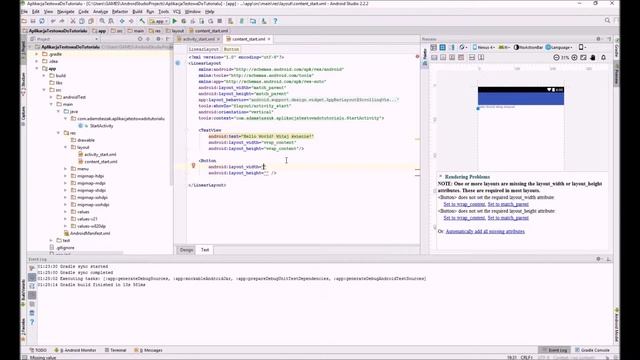Open the app run configuration dropdown
The height and width of the screenshot is (360, 640).
(159, 21)
